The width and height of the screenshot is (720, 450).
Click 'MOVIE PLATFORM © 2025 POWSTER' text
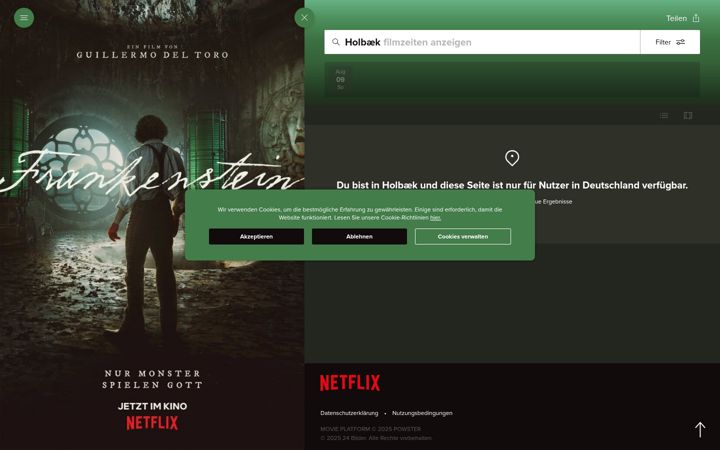click(x=371, y=429)
